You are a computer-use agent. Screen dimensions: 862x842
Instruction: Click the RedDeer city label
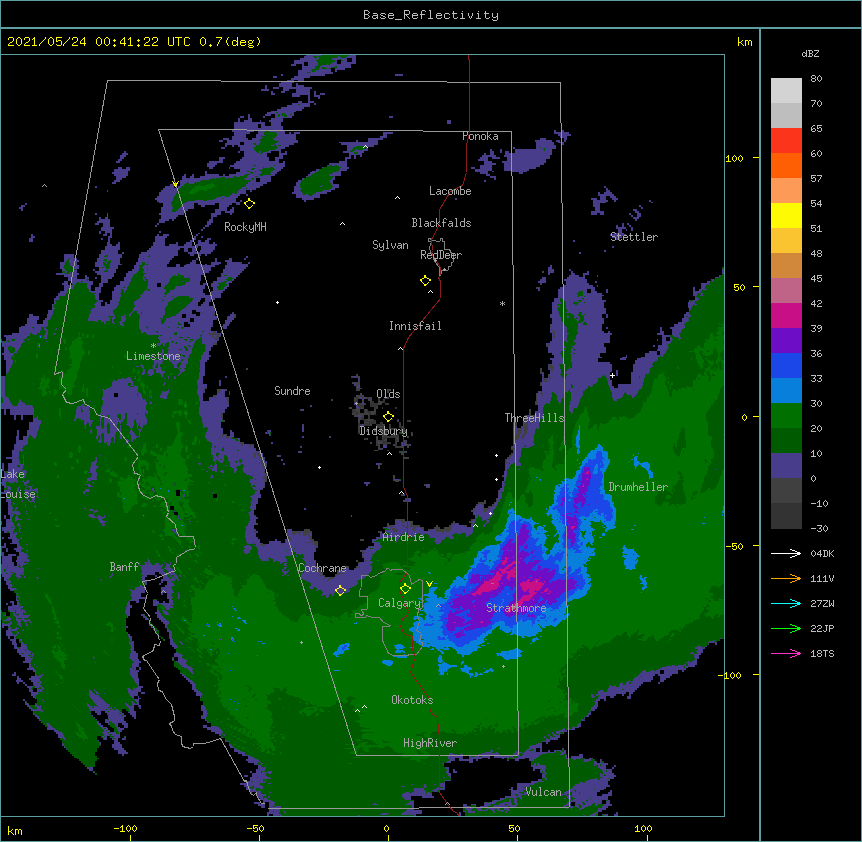click(441, 255)
